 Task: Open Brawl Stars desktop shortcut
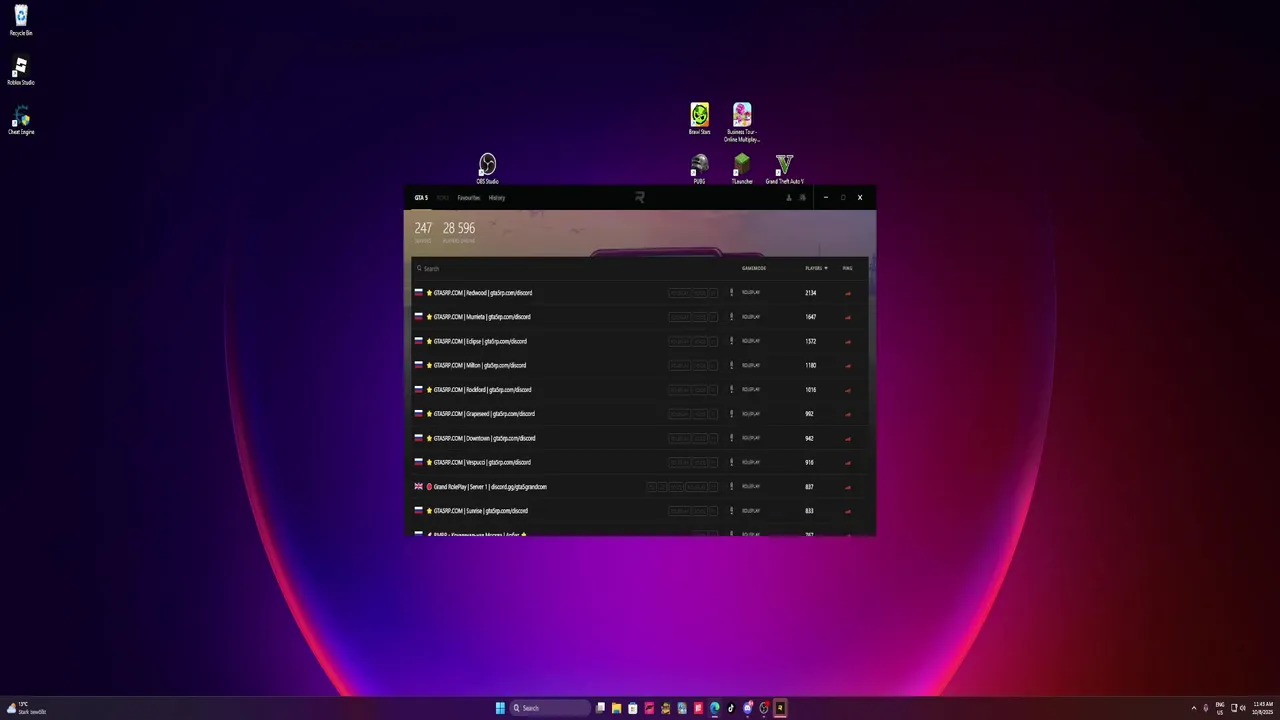coord(699,118)
